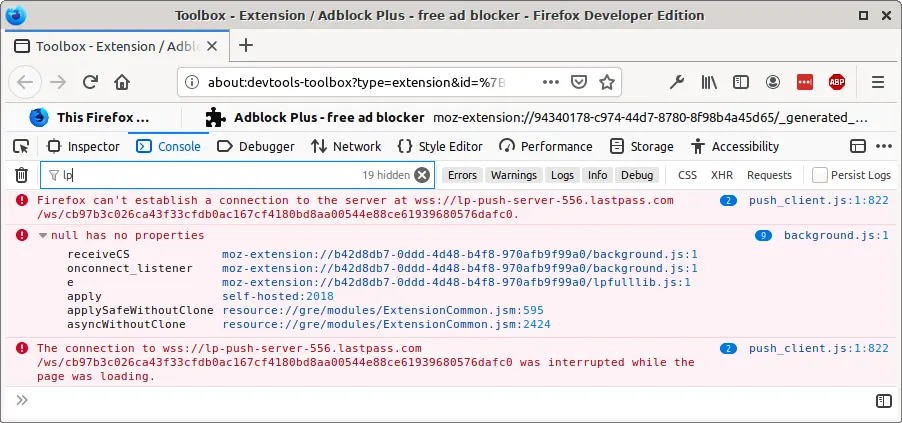Enable Persist Logs checkbox
Image resolution: width=902 pixels, height=423 pixels.
820,175
